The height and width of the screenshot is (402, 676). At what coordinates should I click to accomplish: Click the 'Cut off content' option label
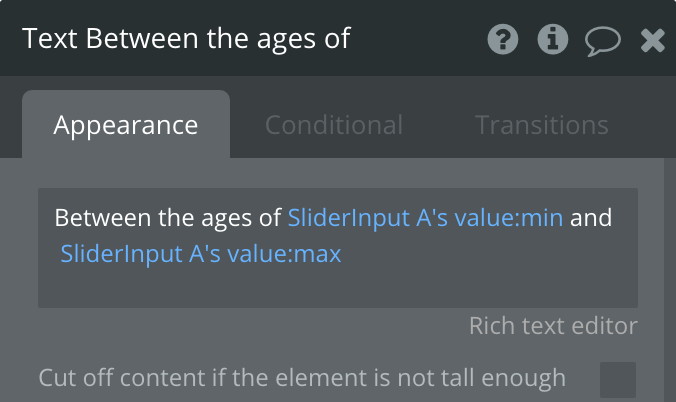coord(302,378)
